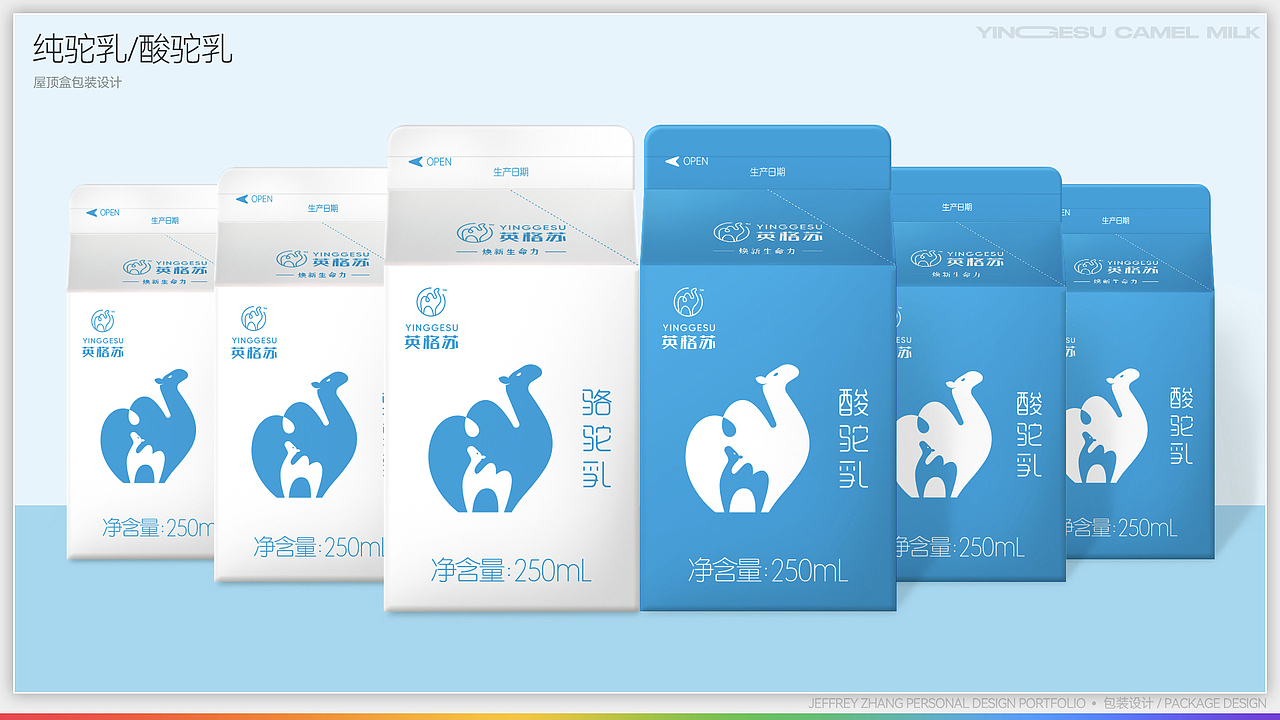Click the 包装设计 / PACKAGE DESIGN footer label
The height and width of the screenshot is (720, 1280).
tap(1184, 703)
